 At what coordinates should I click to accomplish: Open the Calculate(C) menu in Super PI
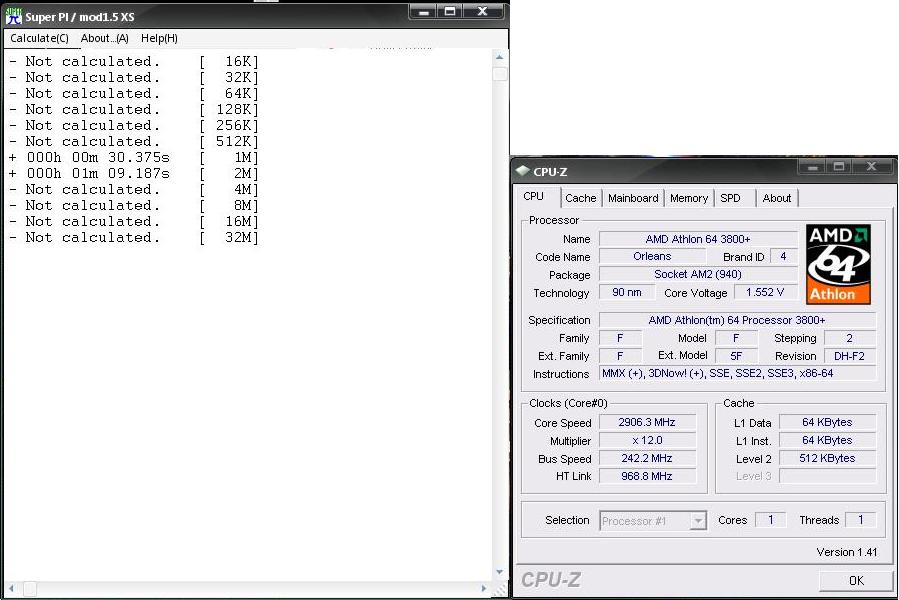[x=39, y=38]
